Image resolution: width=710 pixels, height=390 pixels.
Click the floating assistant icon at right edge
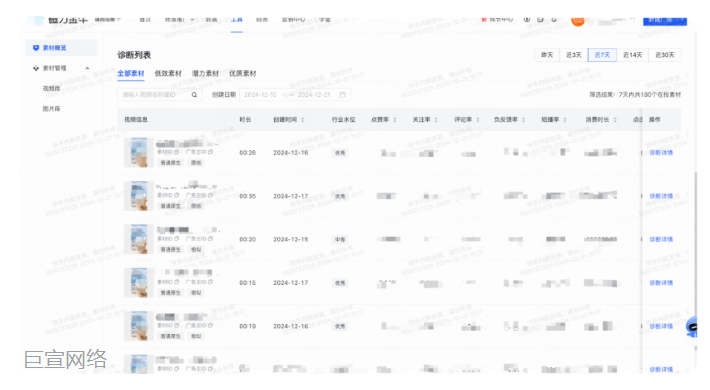692,327
